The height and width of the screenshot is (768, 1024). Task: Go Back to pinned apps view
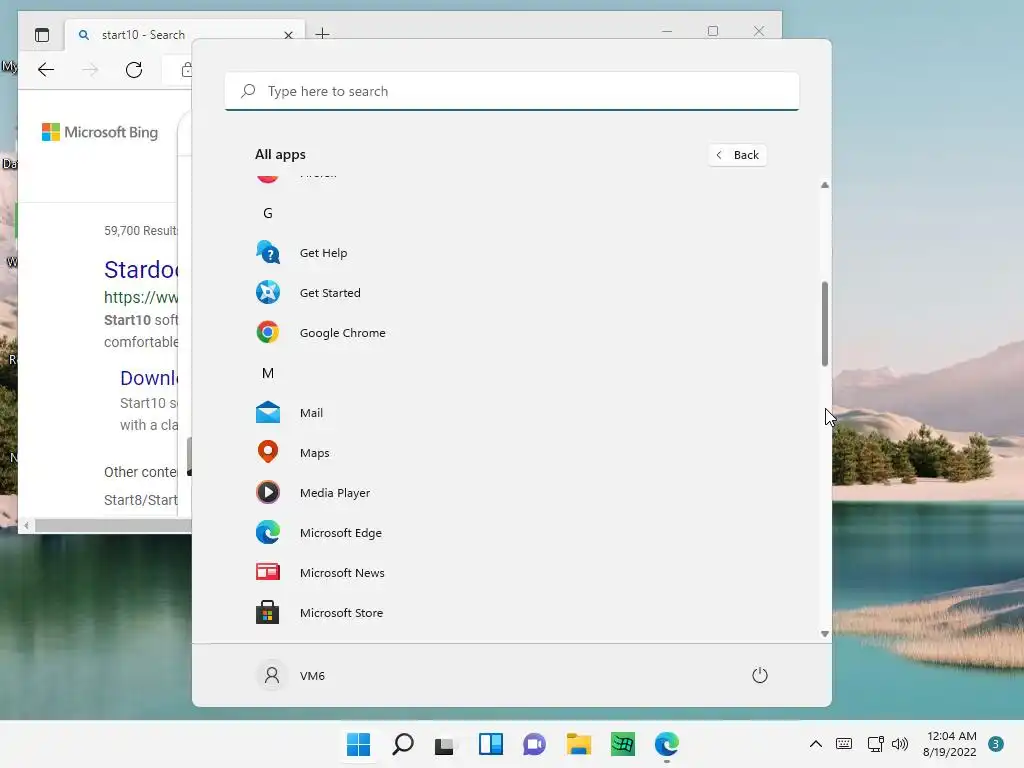pyautogui.click(x=737, y=155)
